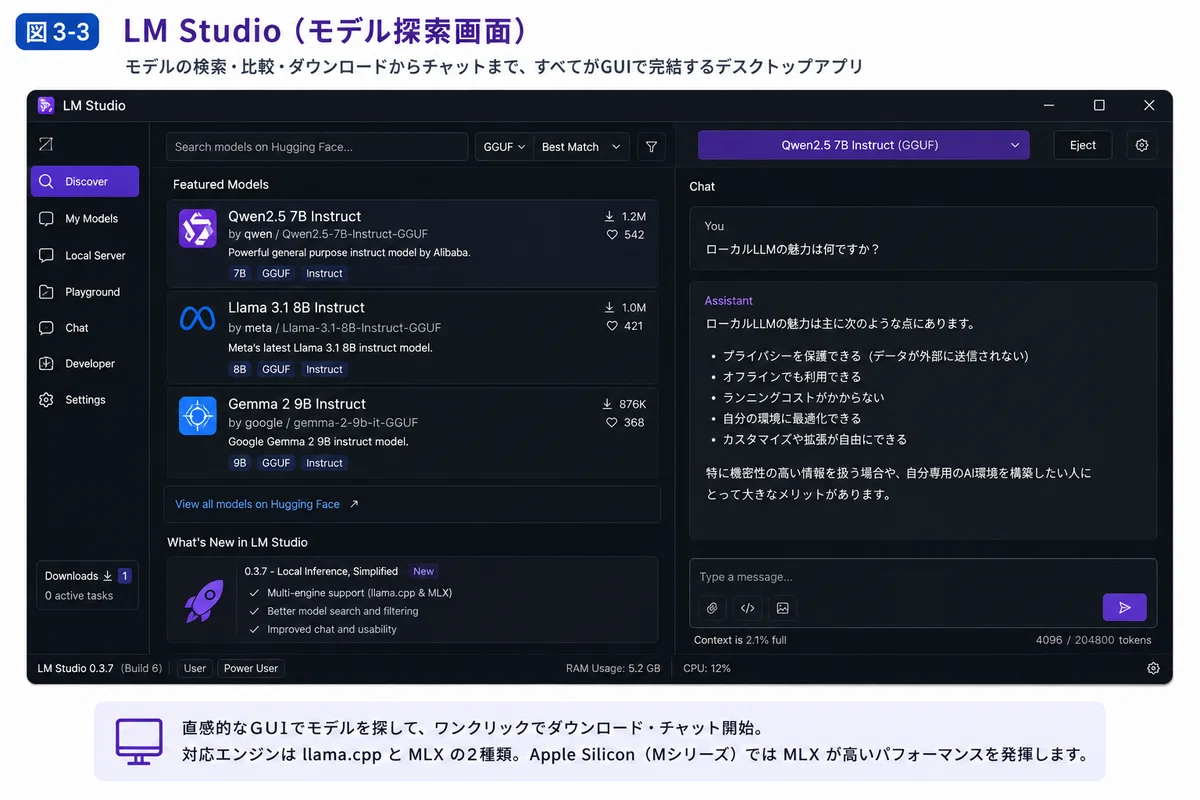Click the RAM Usage: 5.2 GB readout

pyautogui.click(x=613, y=668)
